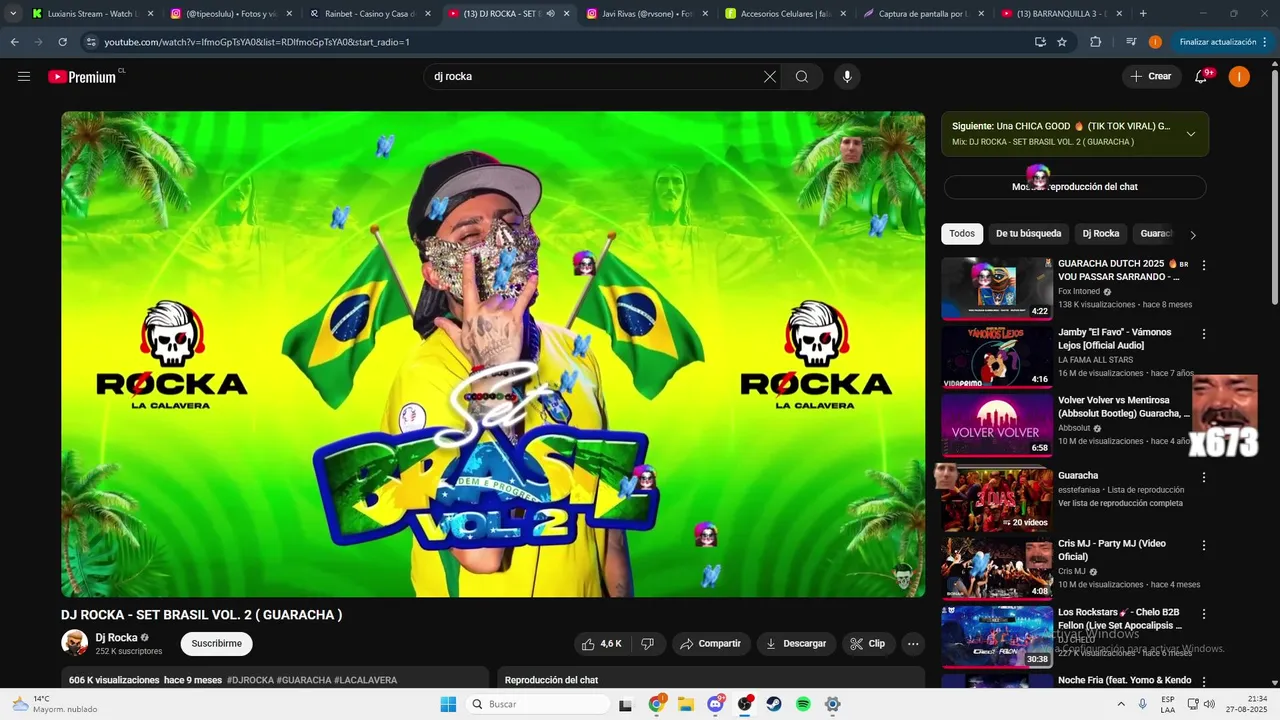Expand the Siguiente mix queue panel
This screenshot has height=720, width=1280.
point(1190,134)
